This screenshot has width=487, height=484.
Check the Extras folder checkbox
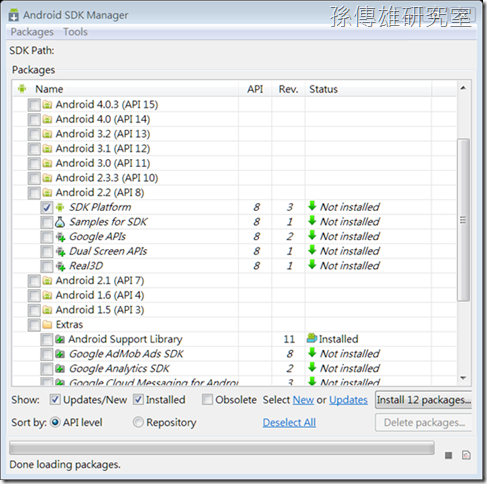click(x=34, y=325)
